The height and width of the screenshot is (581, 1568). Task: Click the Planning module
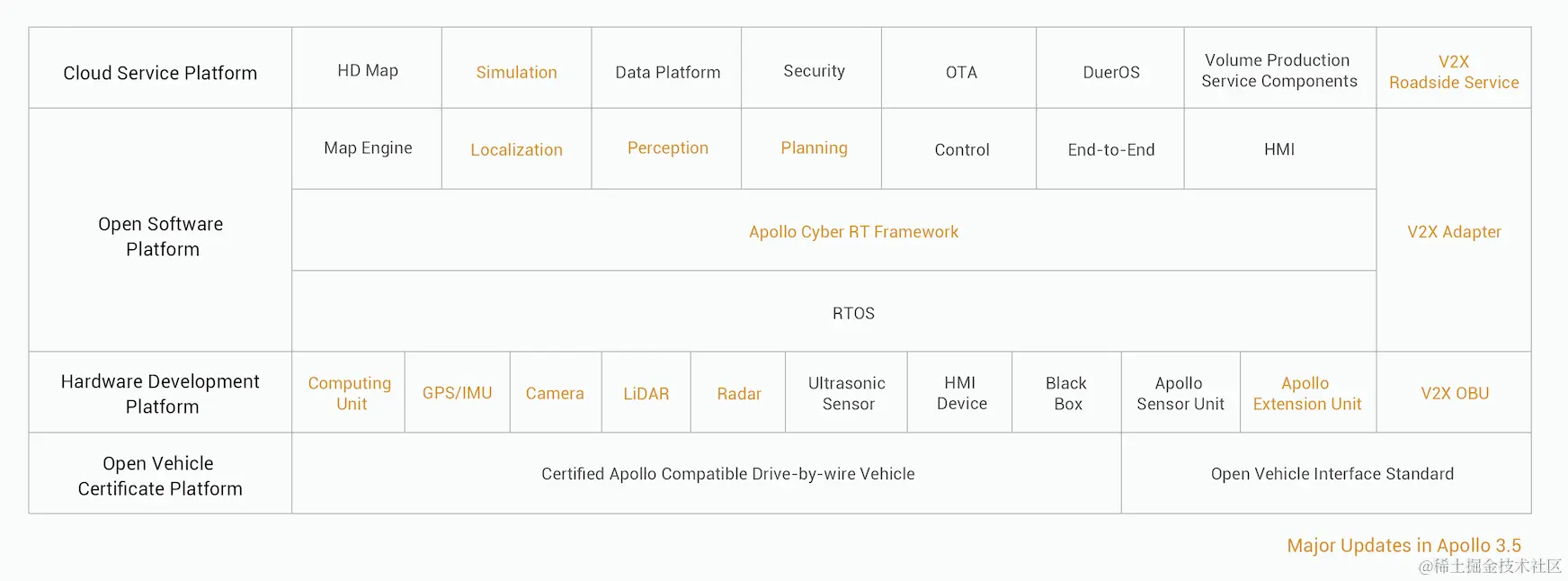pos(814,147)
